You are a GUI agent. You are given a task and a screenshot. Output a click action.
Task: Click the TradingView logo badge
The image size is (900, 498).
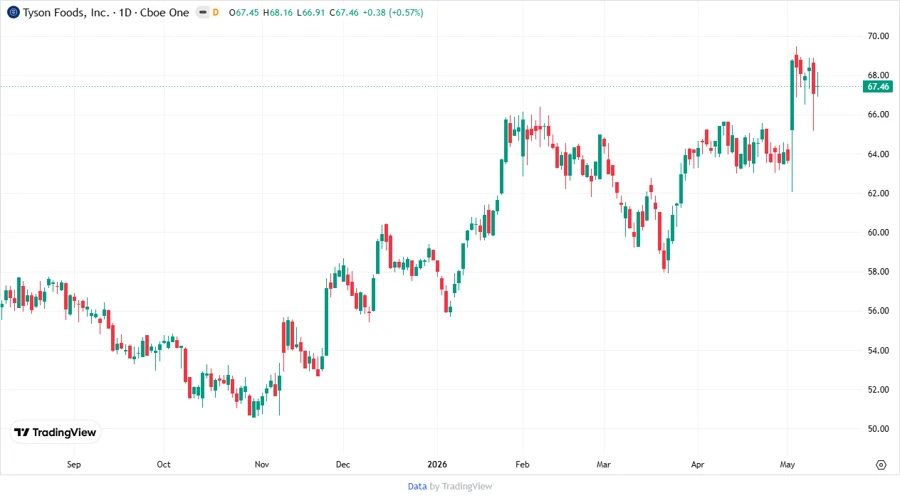coord(56,433)
